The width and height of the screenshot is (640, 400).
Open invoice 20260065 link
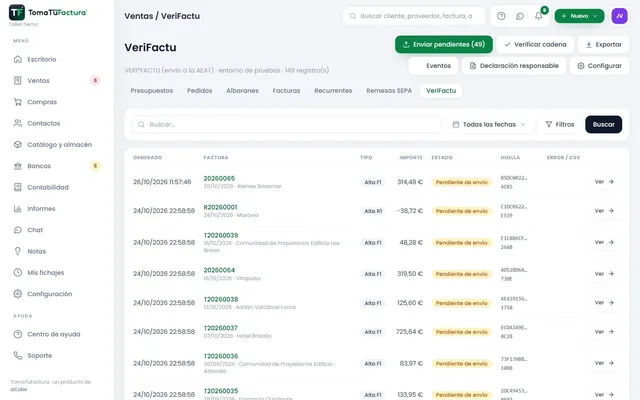219,178
